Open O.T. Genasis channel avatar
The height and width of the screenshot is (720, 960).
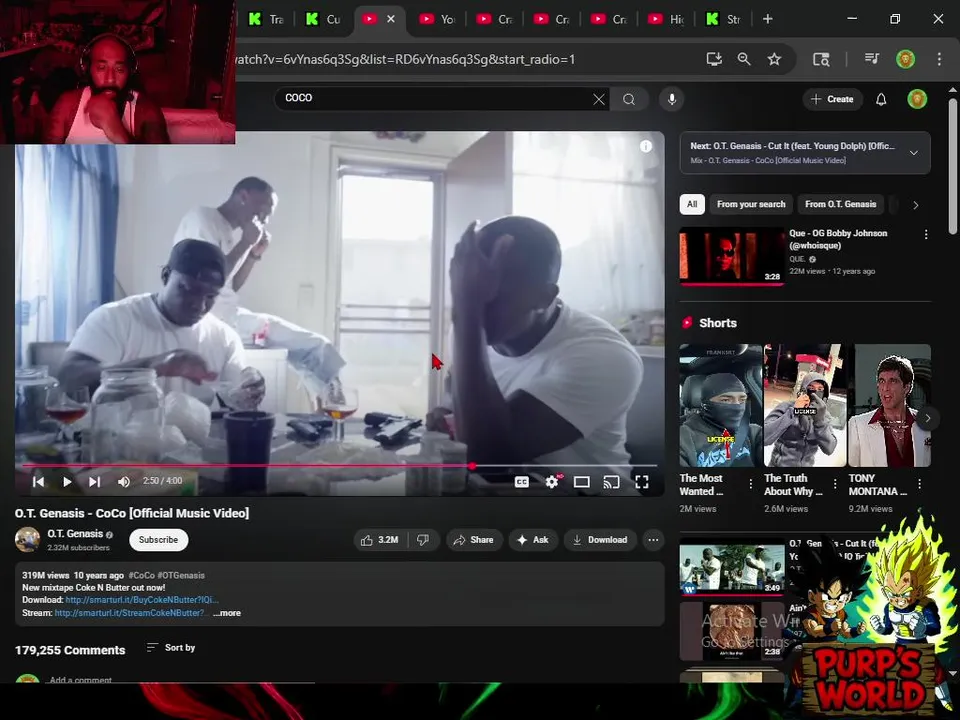[x=27, y=539]
